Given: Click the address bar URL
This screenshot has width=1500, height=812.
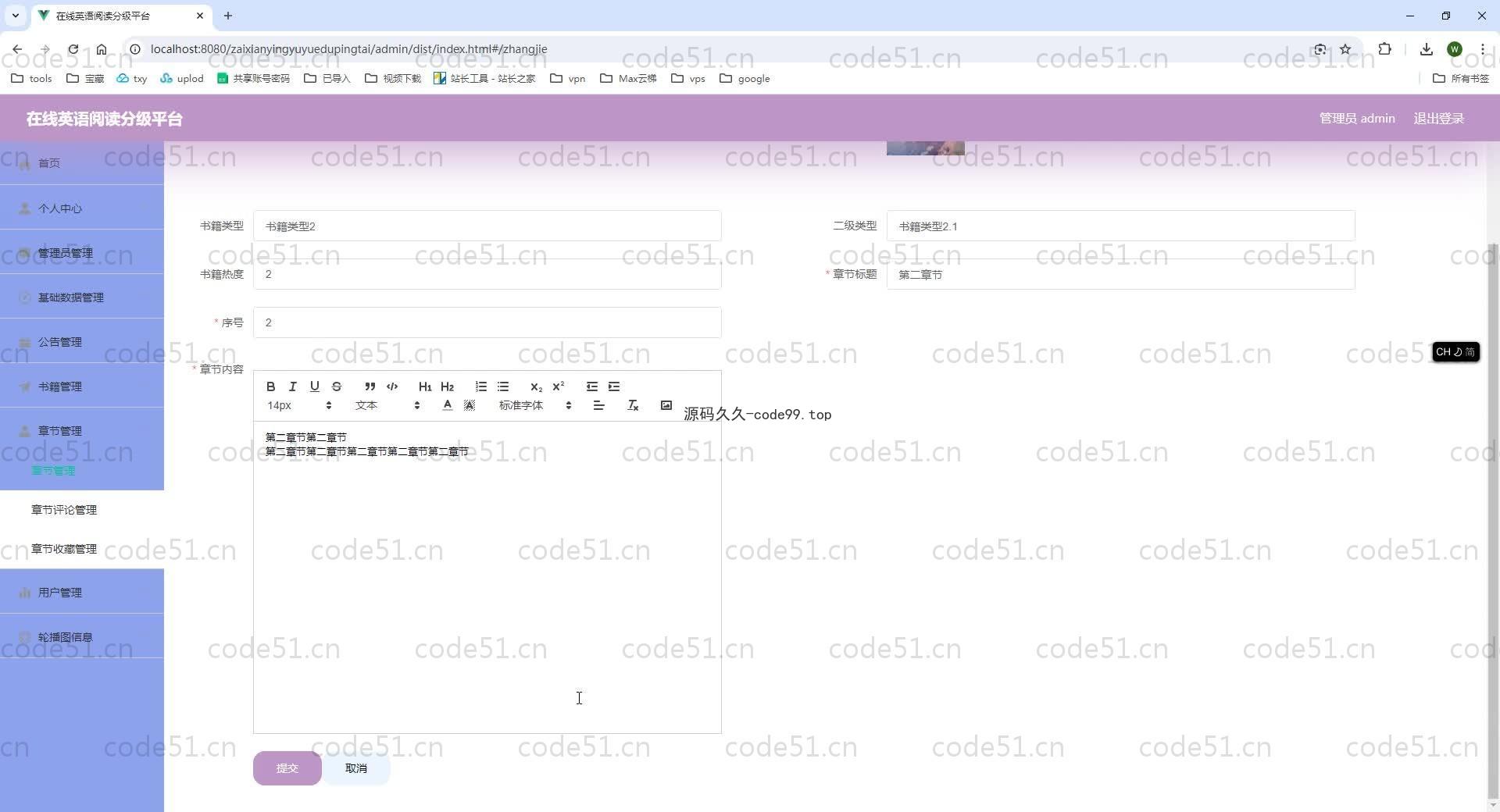Looking at the screenshot, I should (348, 49).
